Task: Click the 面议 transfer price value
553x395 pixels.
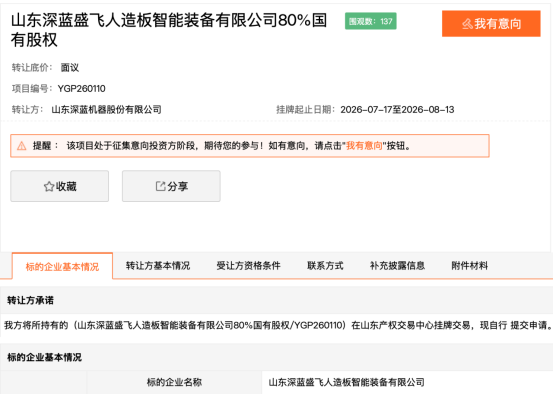Action: tap(70, 67)
